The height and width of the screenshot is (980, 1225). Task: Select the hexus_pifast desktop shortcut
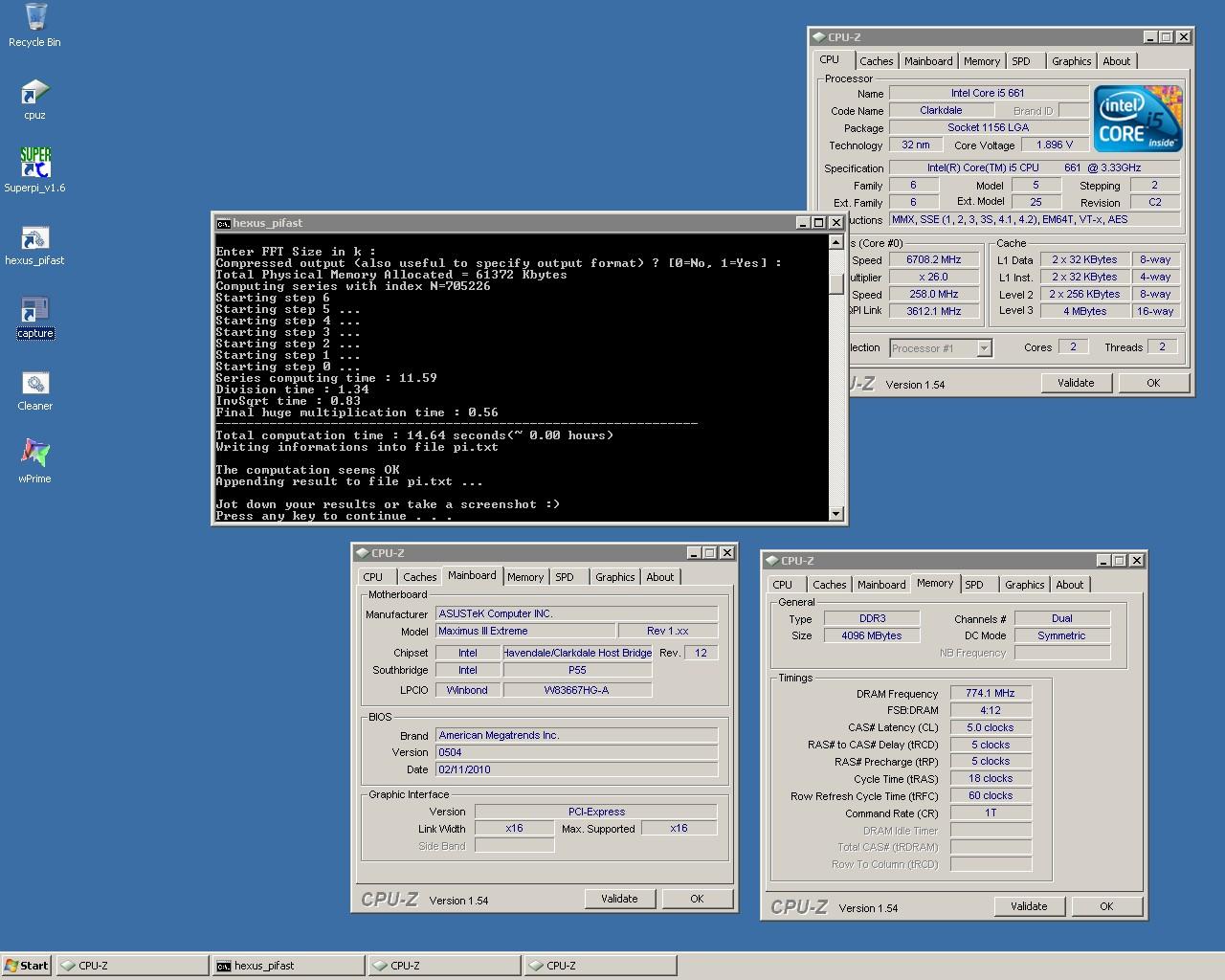34,245
